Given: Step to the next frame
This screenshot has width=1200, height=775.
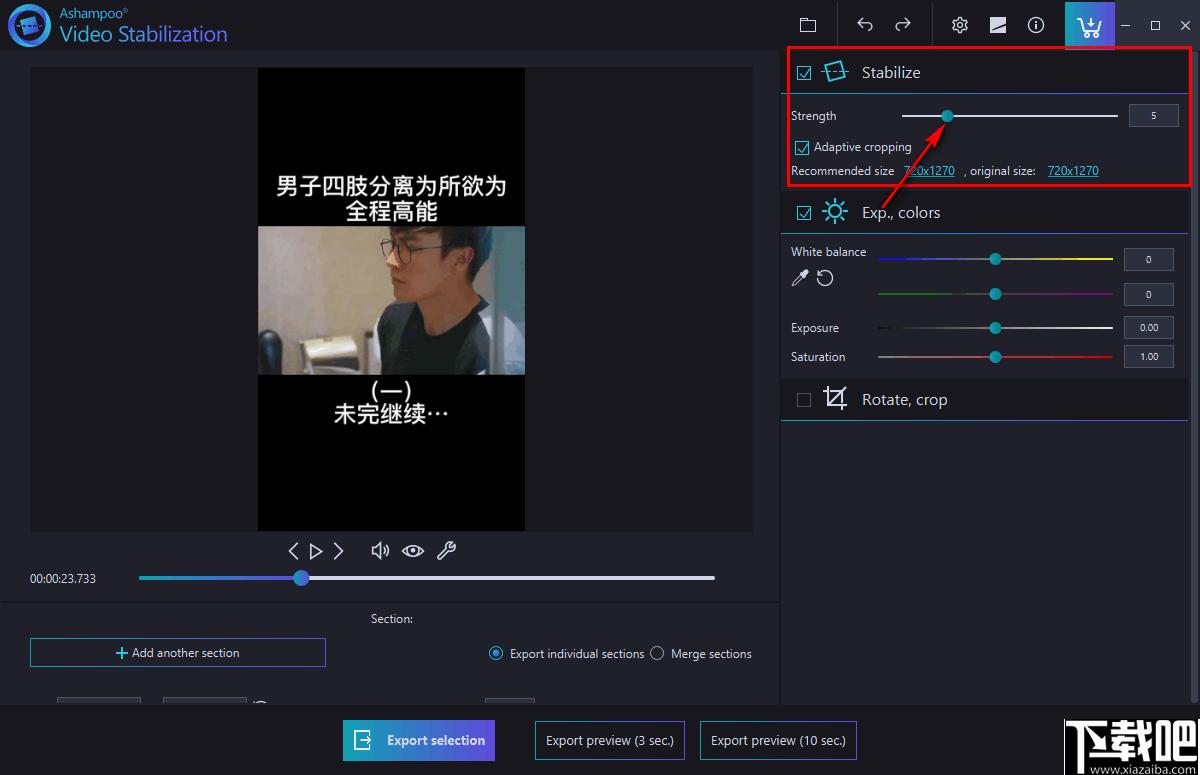Looking at the screenshot, I should coord(338,551).
